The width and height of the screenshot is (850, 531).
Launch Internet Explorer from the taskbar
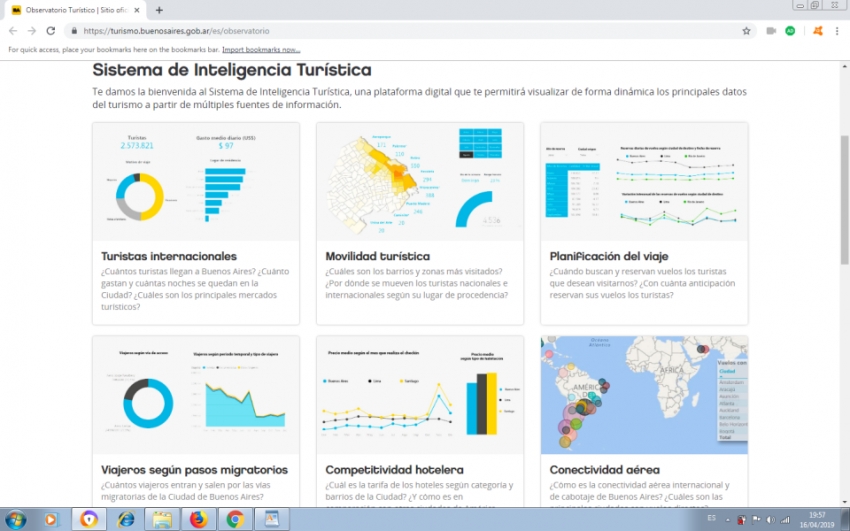pos(126,520)
